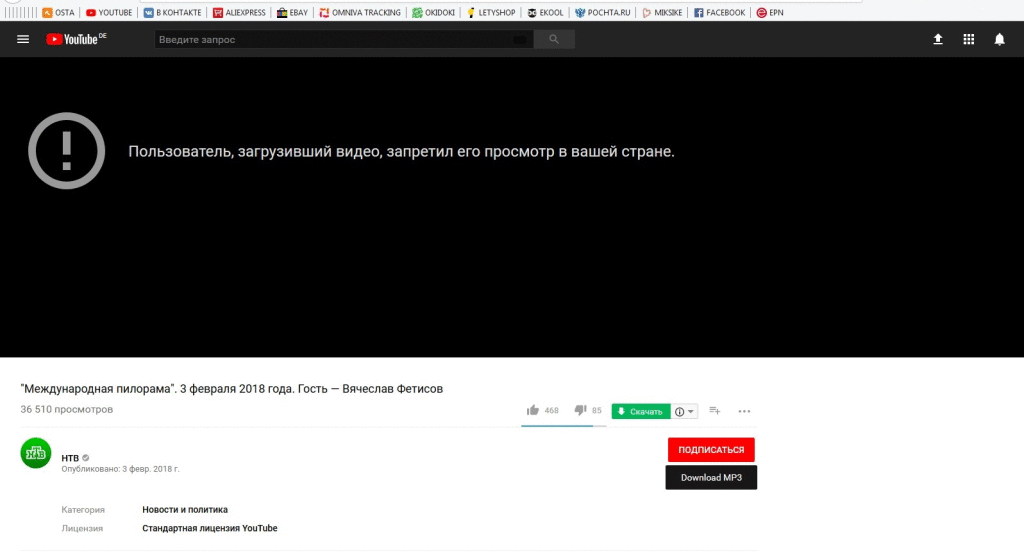
Task: Like the video with thumbs up
Action: pyautogui.click(x=533, y=411)
